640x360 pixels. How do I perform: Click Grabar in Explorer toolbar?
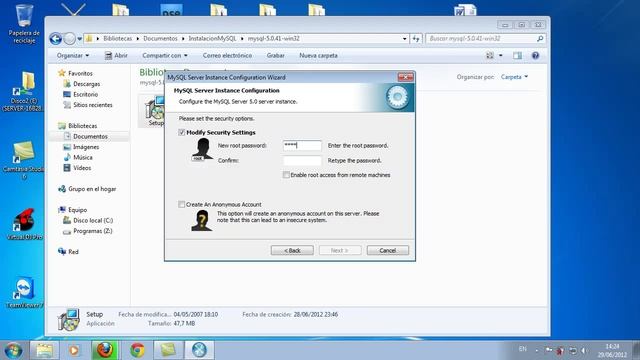(276, 56)
